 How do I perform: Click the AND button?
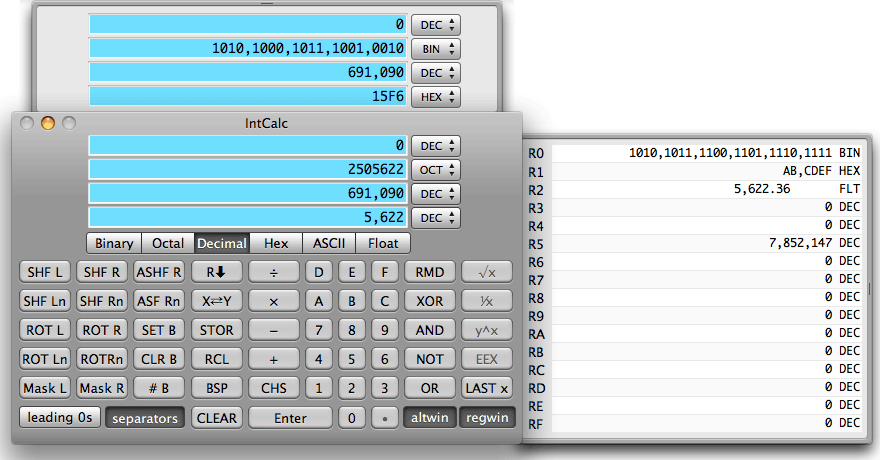pyautogui.click(x=429, y=330)
